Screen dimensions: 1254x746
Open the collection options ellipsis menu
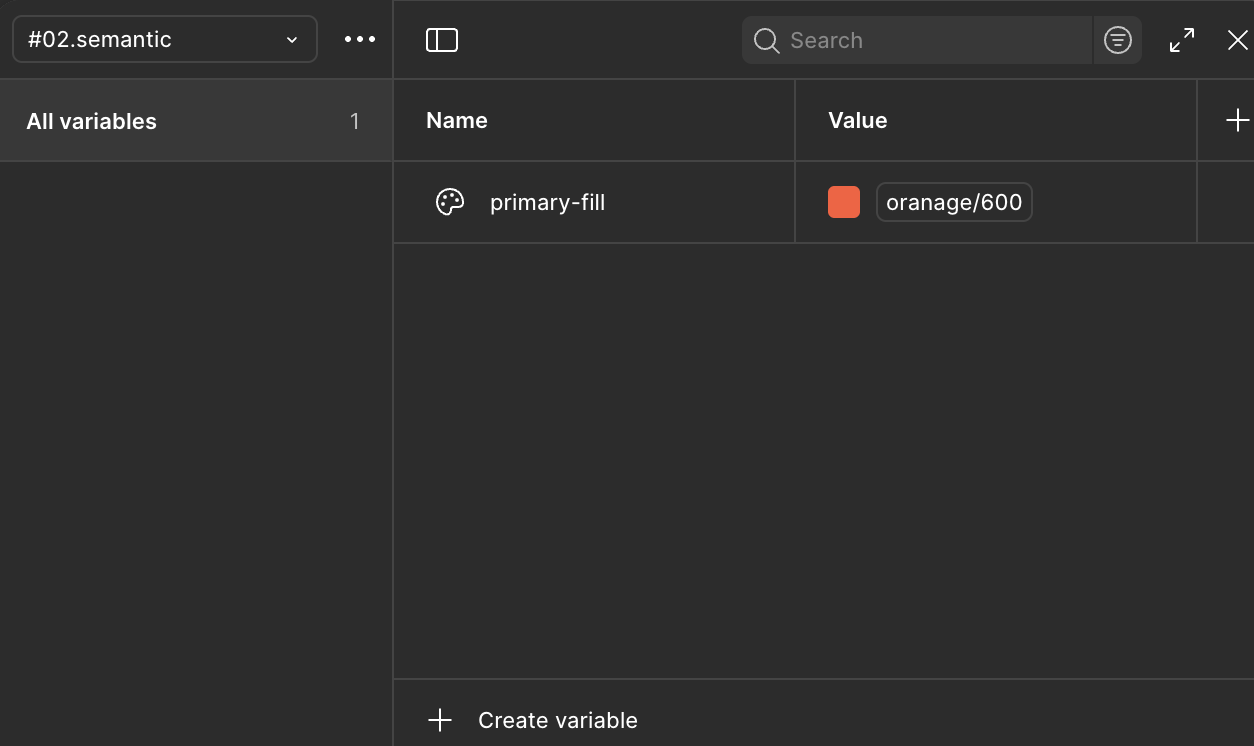coord(360,40)
